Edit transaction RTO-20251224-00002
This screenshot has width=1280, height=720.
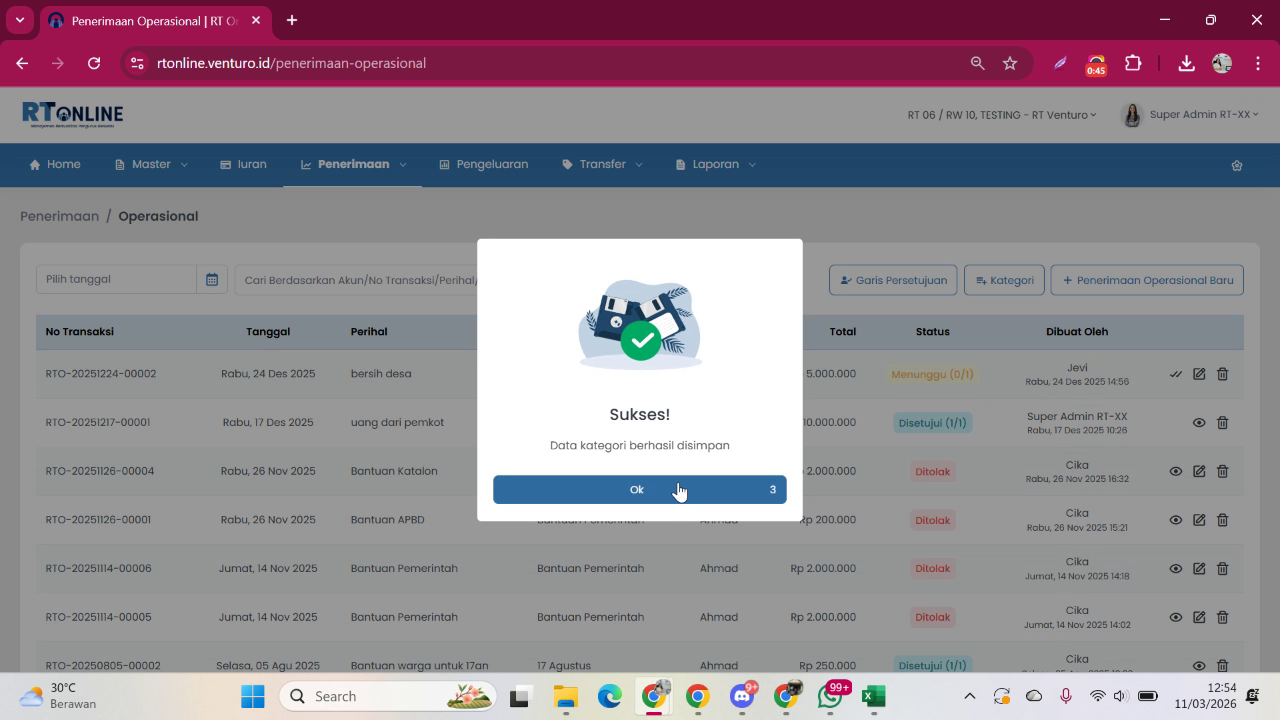tap(1199, 374)
